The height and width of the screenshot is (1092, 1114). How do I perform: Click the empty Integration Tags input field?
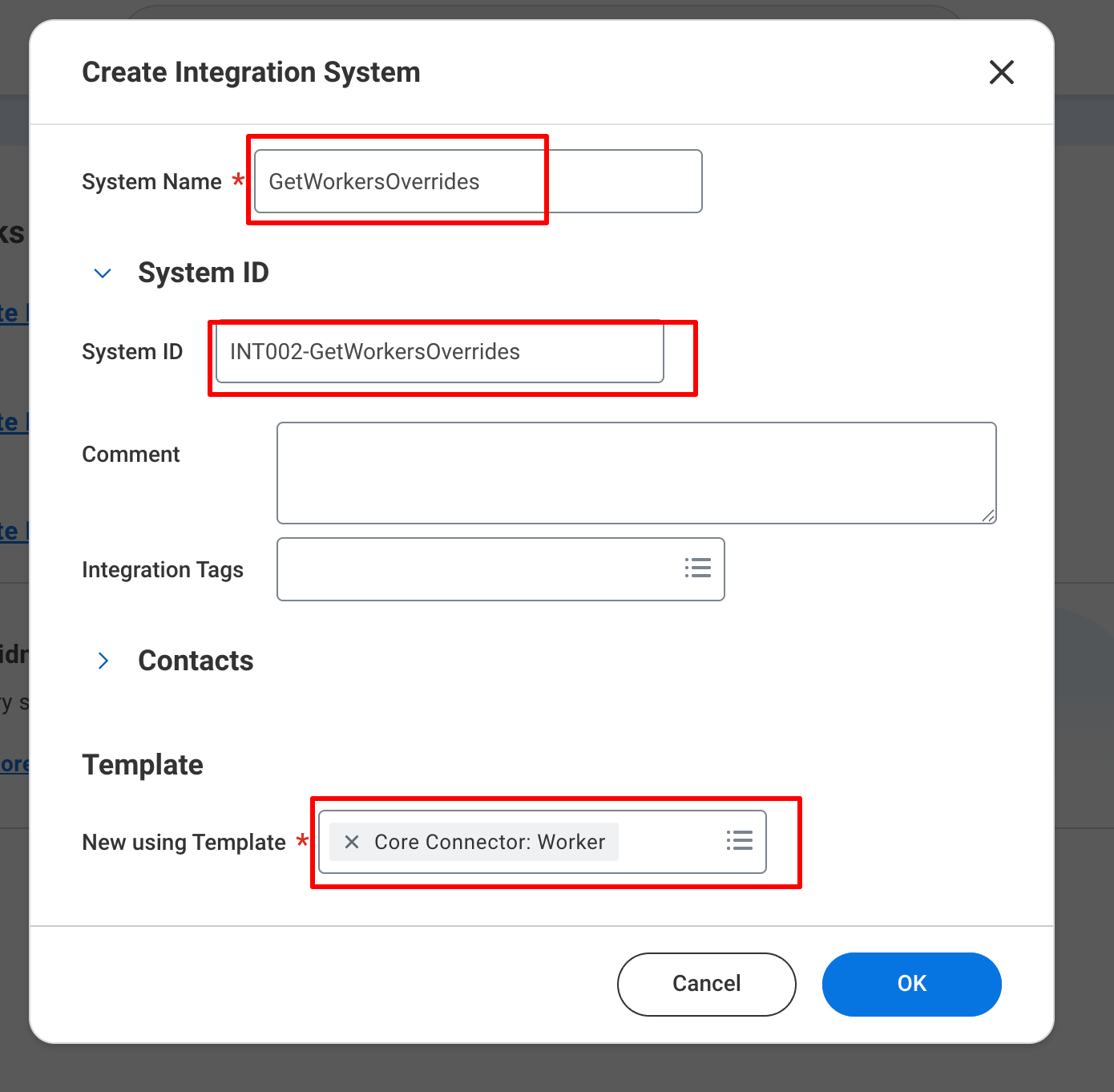(x=481, y=568)
